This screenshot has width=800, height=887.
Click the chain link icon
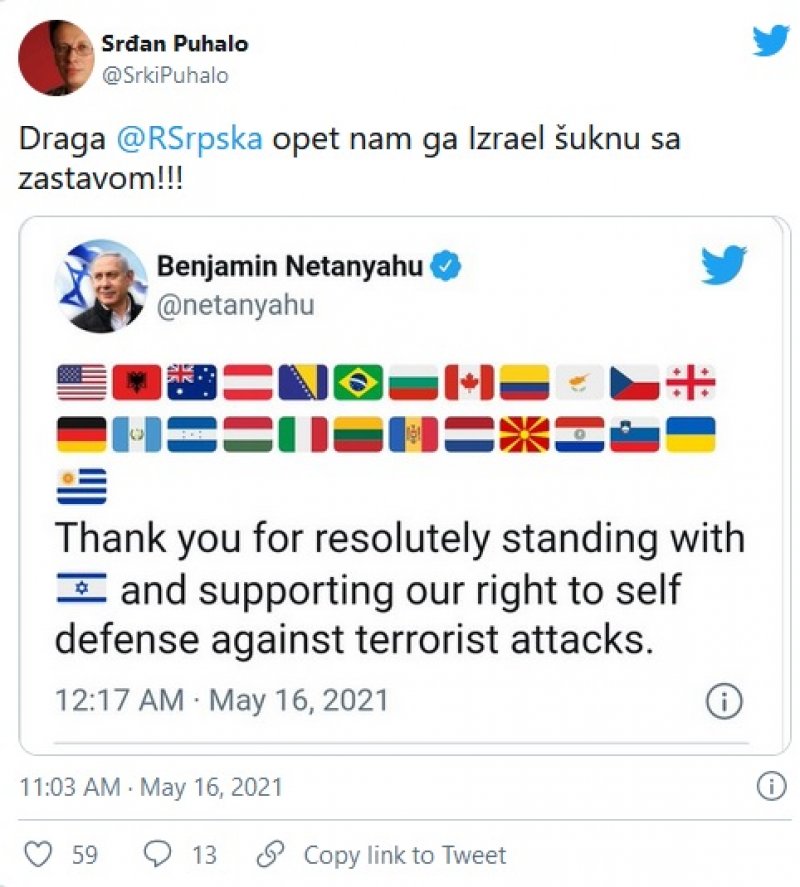pyautogui.click(x=270, y=855)
